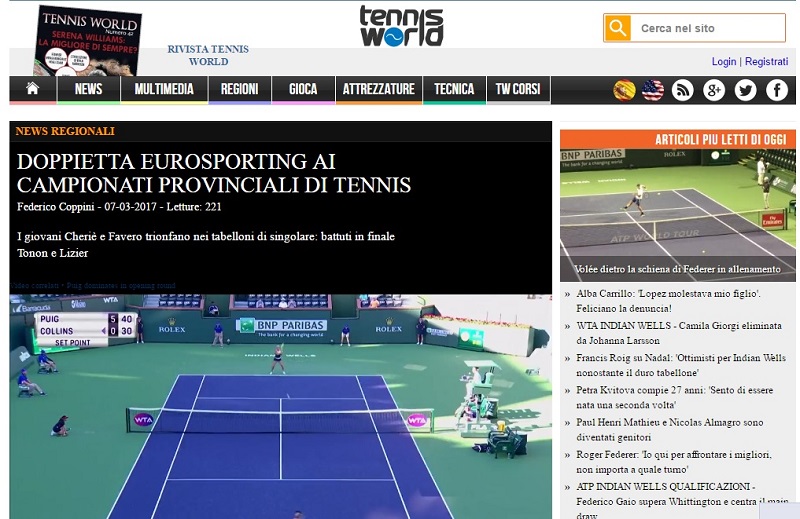Expand the ATTREZZATURE menu
The width and height of the screenshot is (800, 519).
point(379,89)
